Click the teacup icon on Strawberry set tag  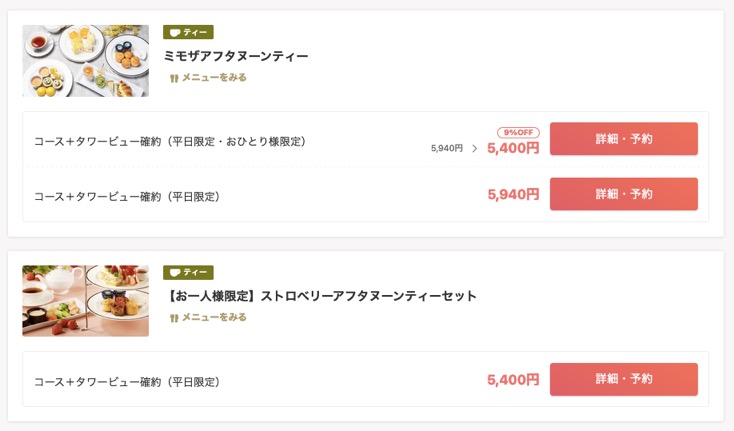click(175, 273)
